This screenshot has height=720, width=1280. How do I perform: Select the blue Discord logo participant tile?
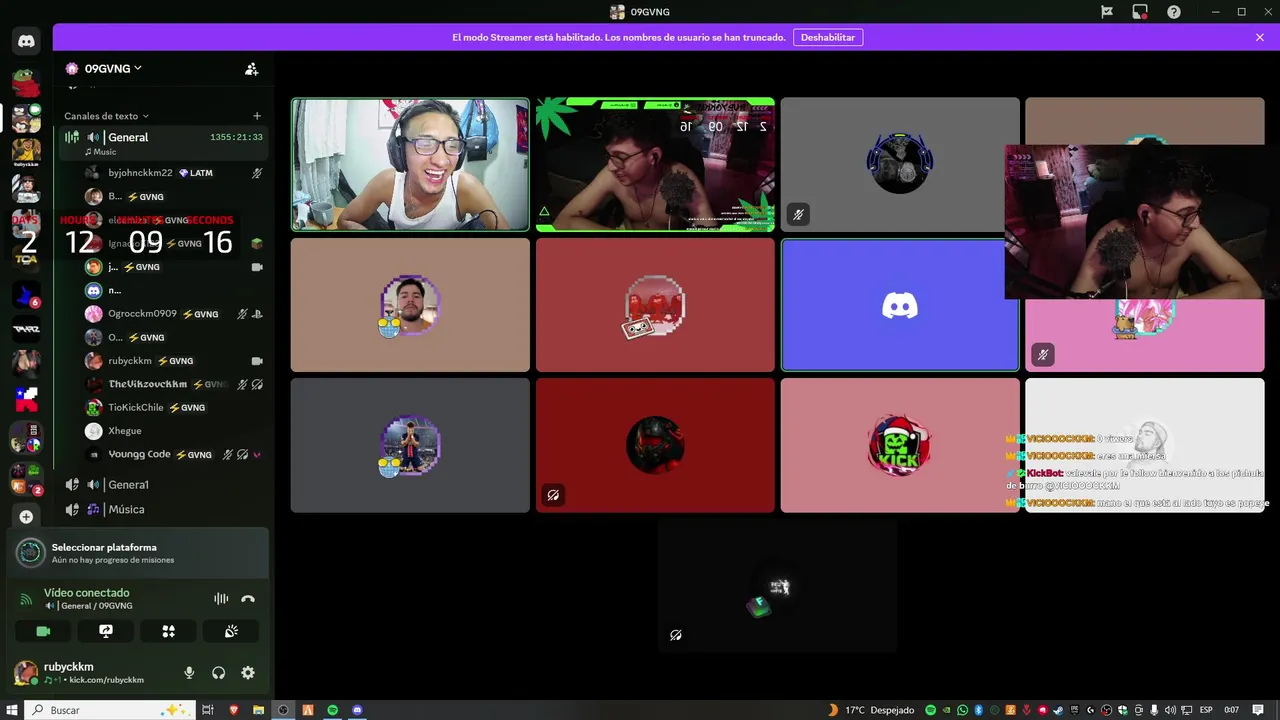pyautogui.click(x=900, y=305)
